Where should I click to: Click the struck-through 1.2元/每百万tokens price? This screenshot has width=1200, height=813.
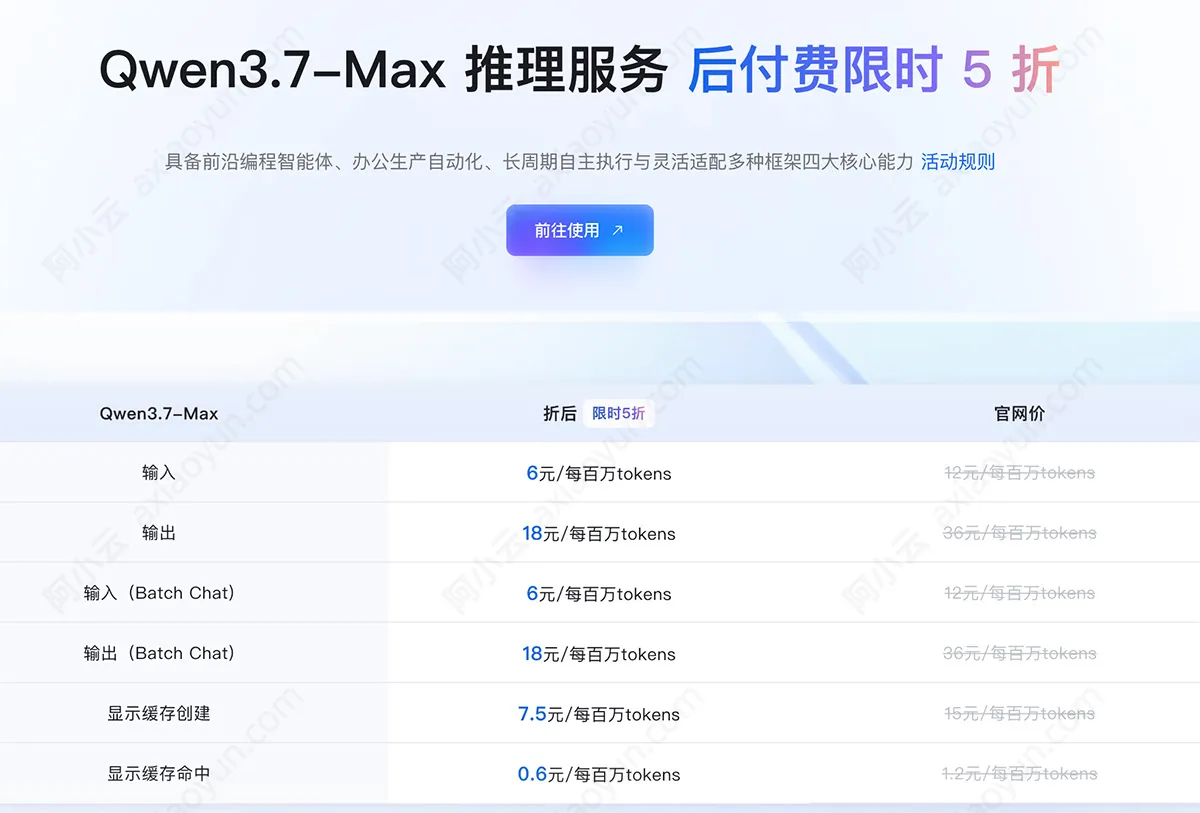(1020, 774)
